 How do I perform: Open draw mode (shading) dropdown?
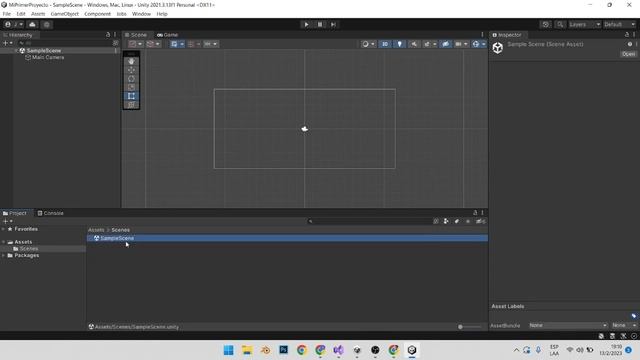point(368,44)
